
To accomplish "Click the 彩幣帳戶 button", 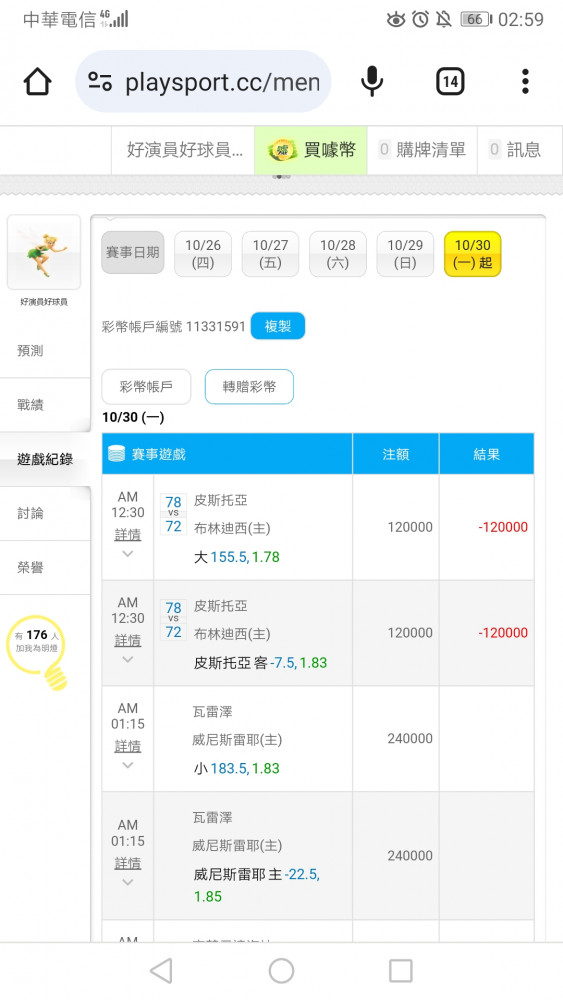I will click(146, 386).
